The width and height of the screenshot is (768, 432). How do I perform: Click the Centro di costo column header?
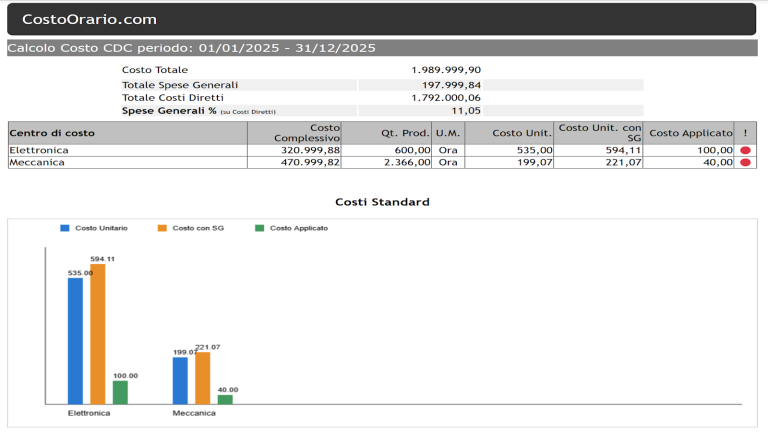(x=52, y=132)
